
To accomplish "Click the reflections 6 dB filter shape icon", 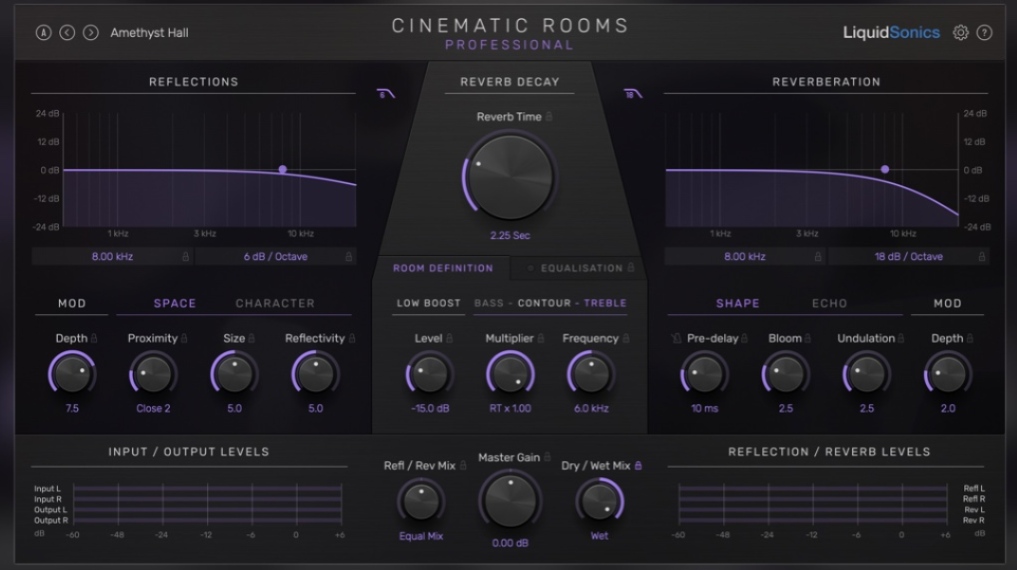I will [386, 94].
